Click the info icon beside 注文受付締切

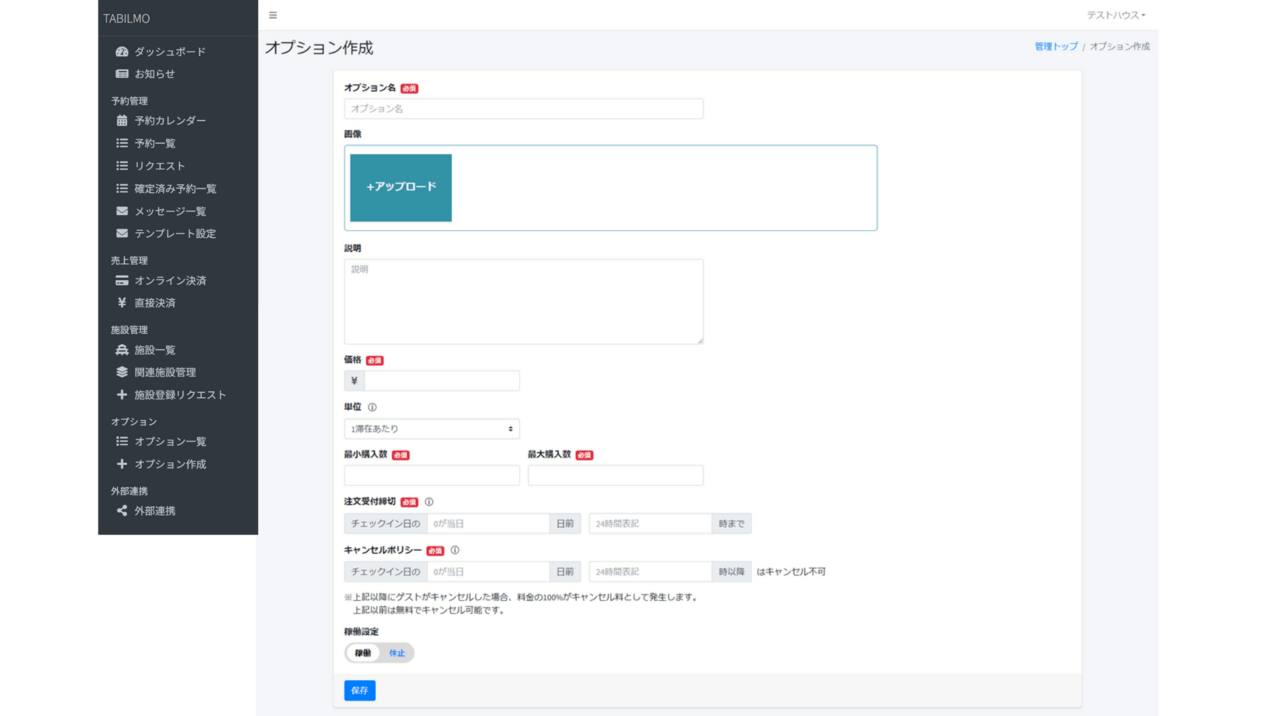(x=429, y=502)
